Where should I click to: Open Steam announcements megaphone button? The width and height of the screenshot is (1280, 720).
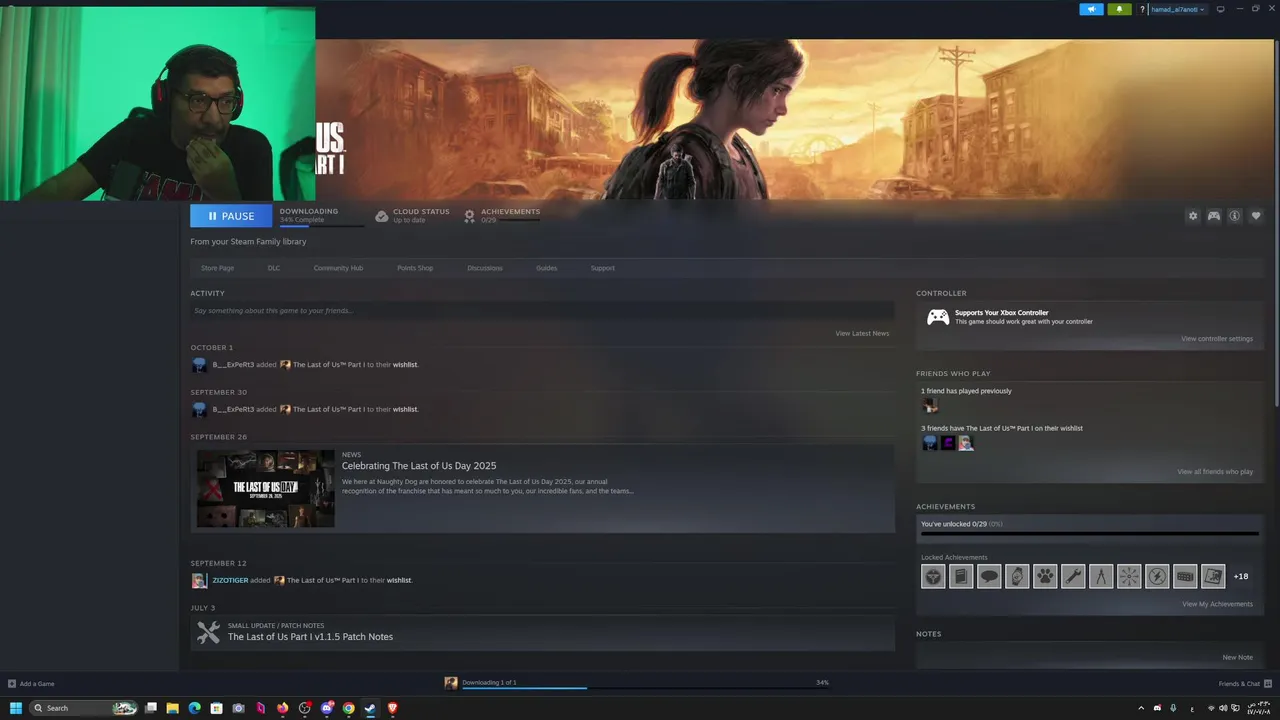[x=1091, y=9]
